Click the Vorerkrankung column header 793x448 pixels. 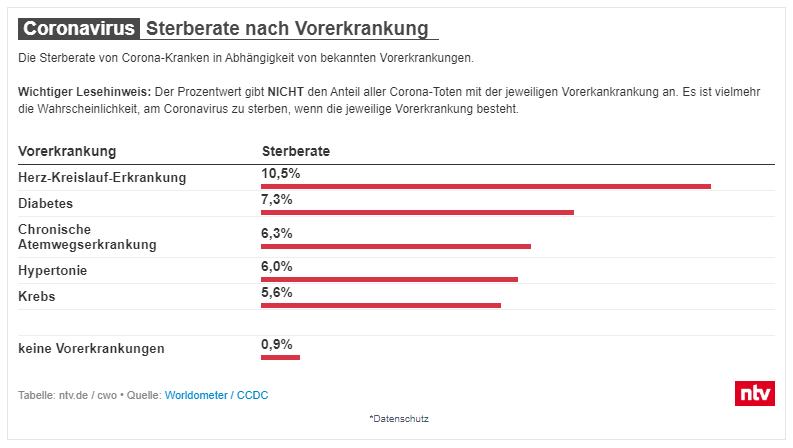click(67, 151)
